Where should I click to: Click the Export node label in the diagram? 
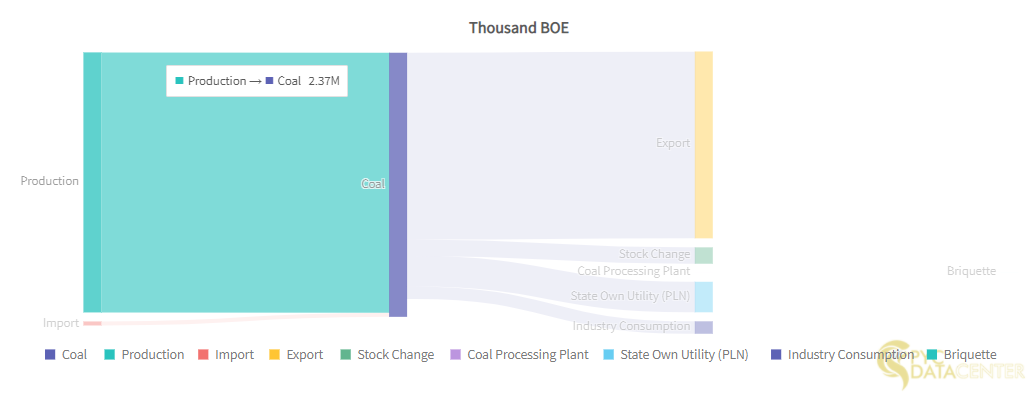[673, 143]
